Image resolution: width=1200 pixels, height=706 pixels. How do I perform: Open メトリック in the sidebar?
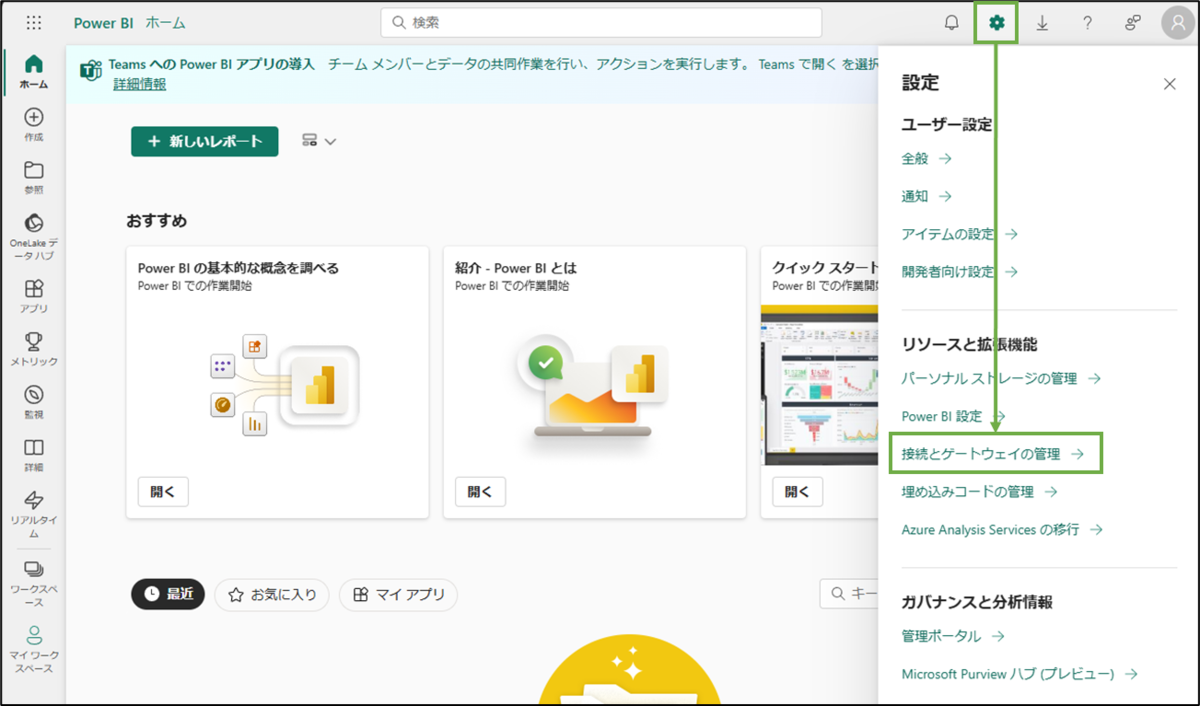coord(33,349)
